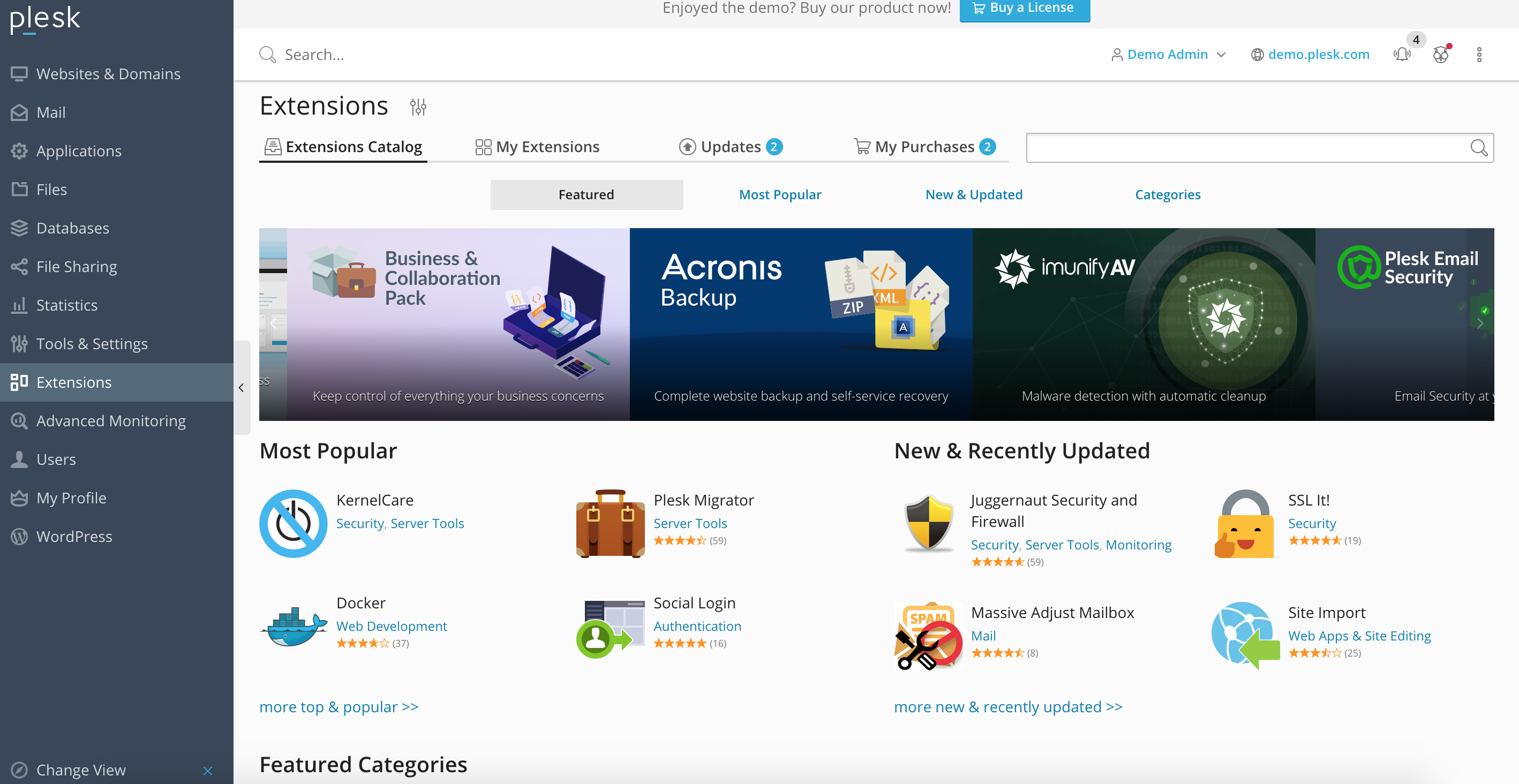Open Tools & Settings in the sidebar
The height and width of the screenshot is (784, 1519).
pyautogui.click(x=92, y=344)
